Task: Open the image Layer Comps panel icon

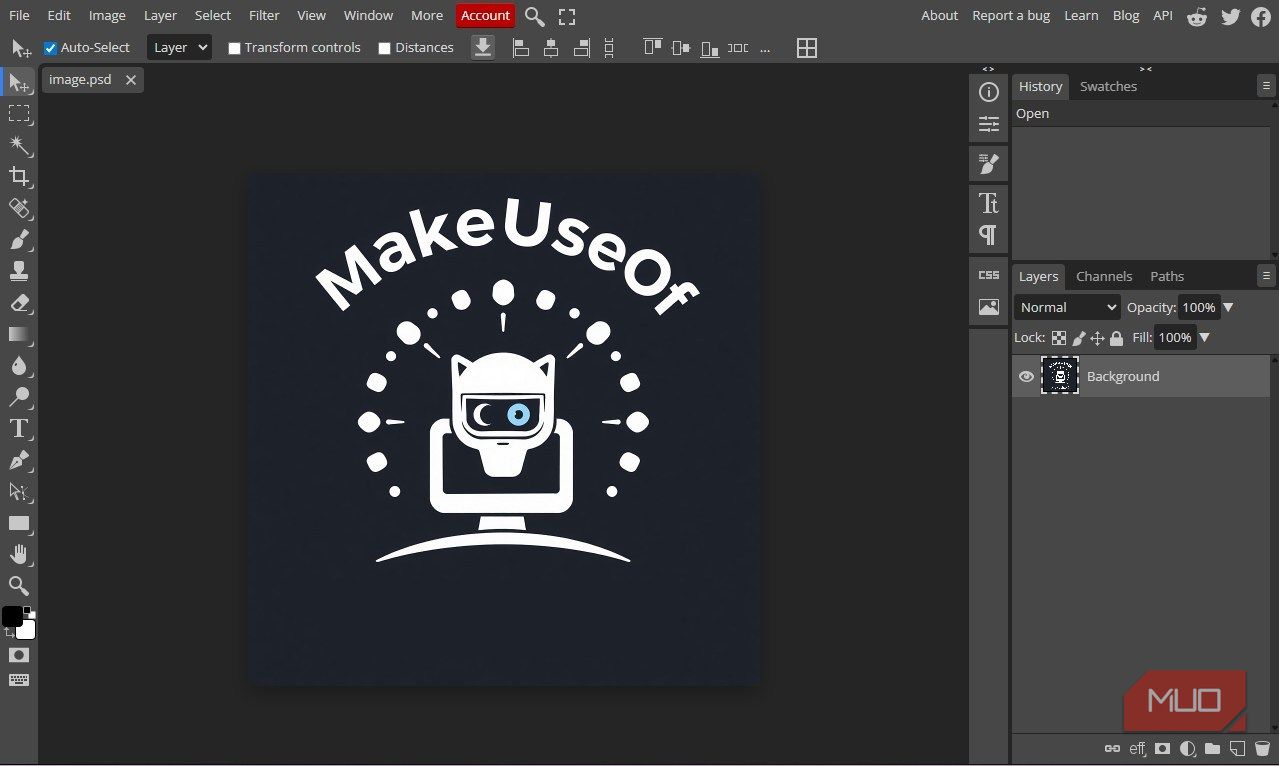Action: [x=989, y=307]
